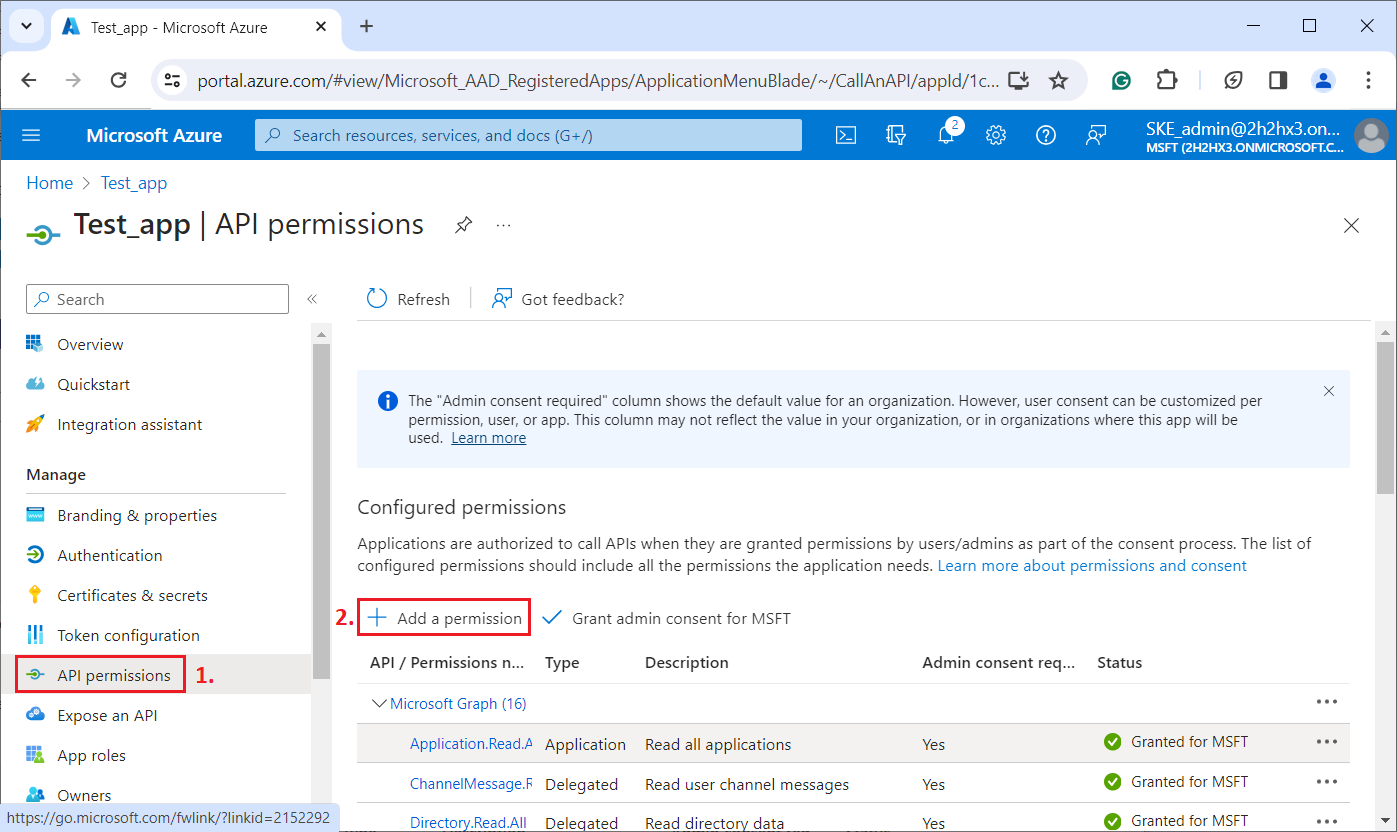Open the Learn more link in banner

coord(488,438)
